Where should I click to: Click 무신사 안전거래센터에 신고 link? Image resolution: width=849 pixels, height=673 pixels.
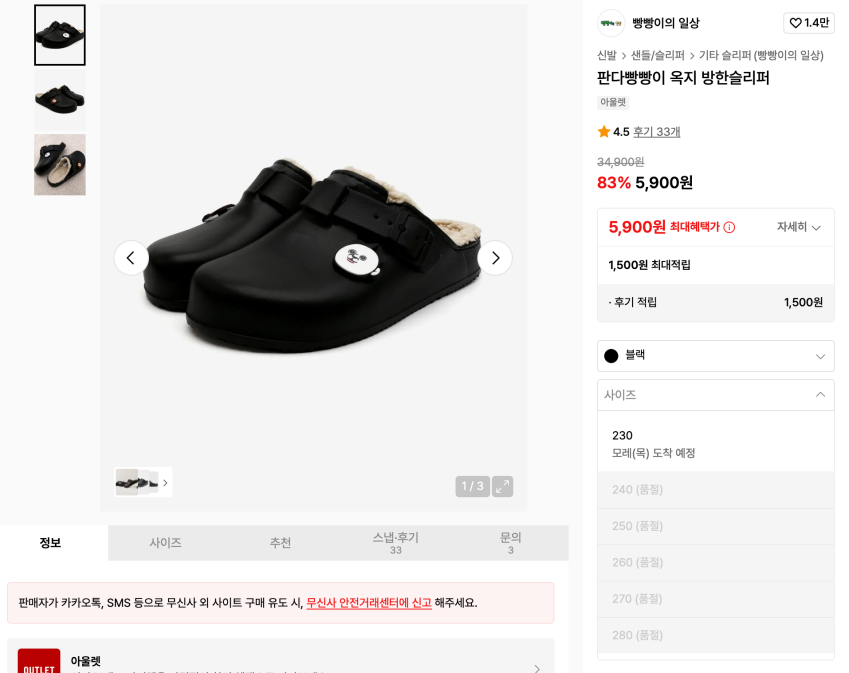369,603
